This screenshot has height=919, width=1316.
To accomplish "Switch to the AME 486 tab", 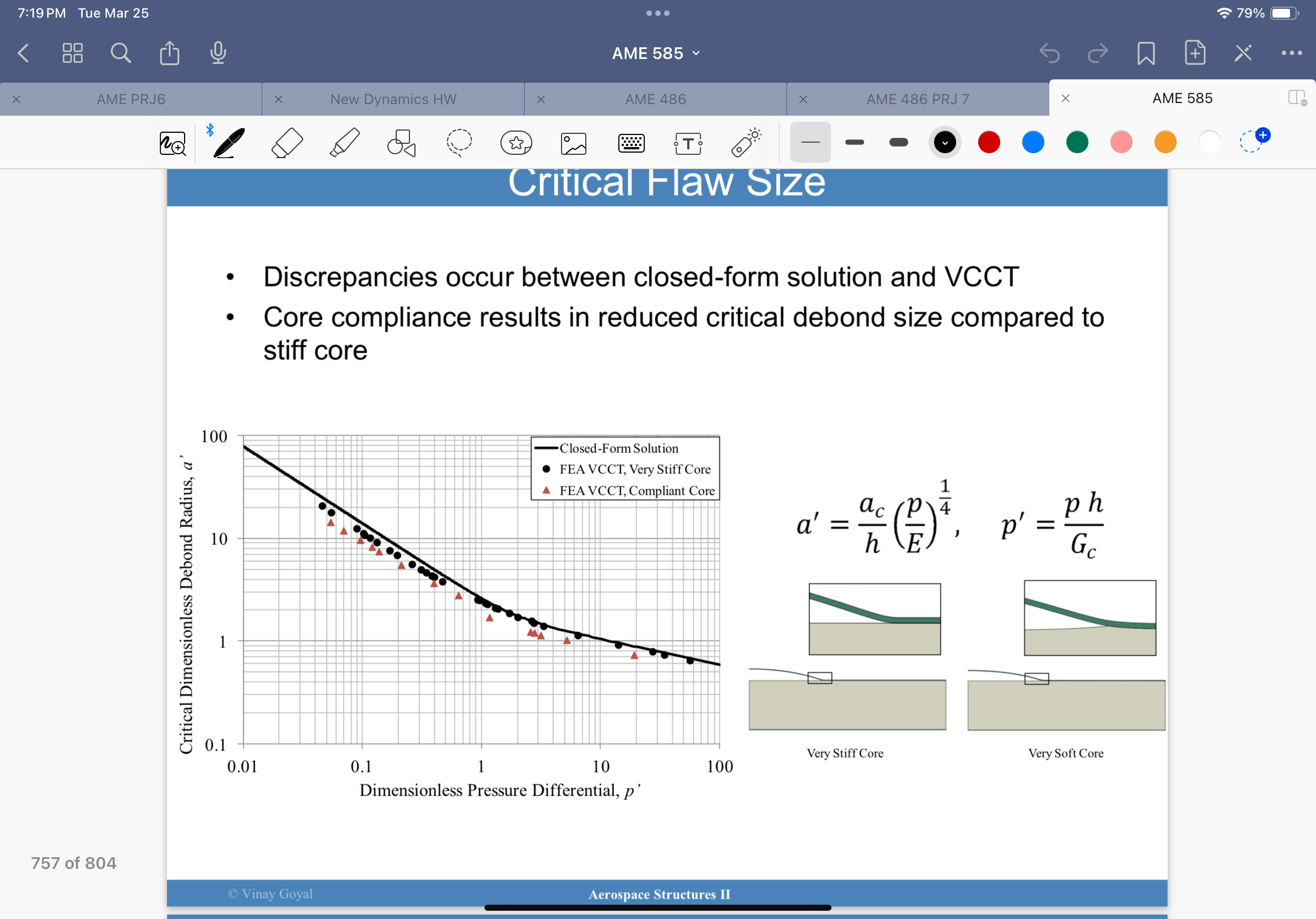I will click(x=654, y=99).
